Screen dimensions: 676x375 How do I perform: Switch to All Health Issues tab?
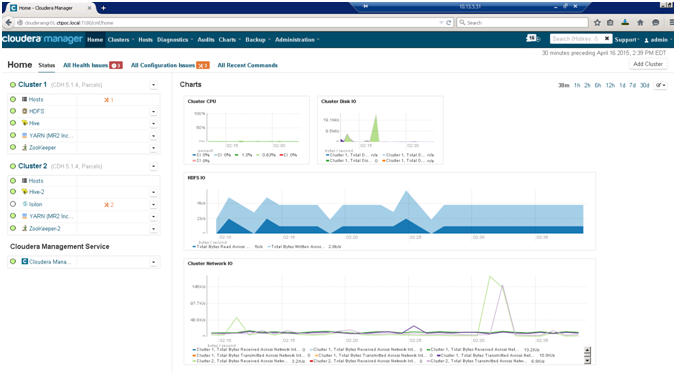pos(93,66)
